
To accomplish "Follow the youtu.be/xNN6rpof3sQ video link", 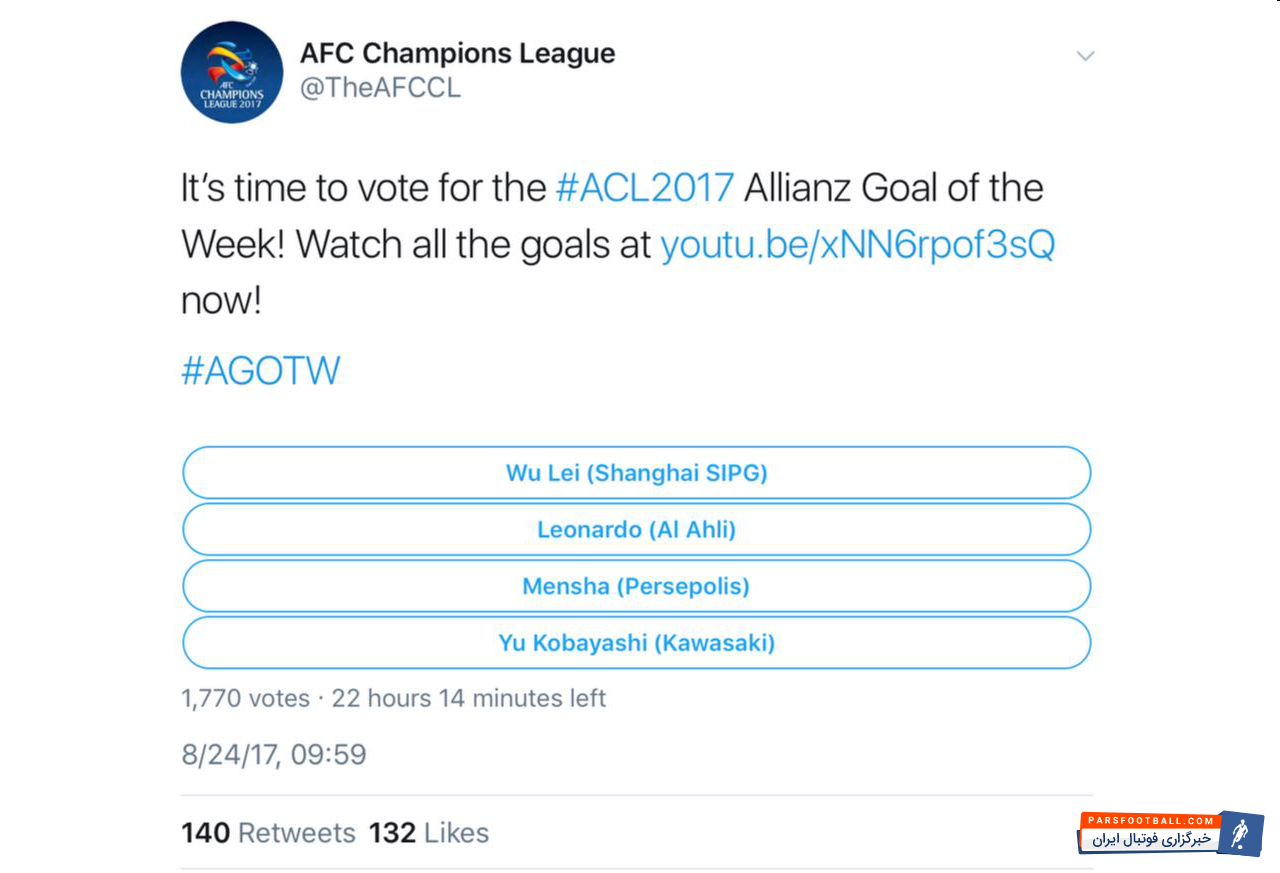I will pos(857,244).
